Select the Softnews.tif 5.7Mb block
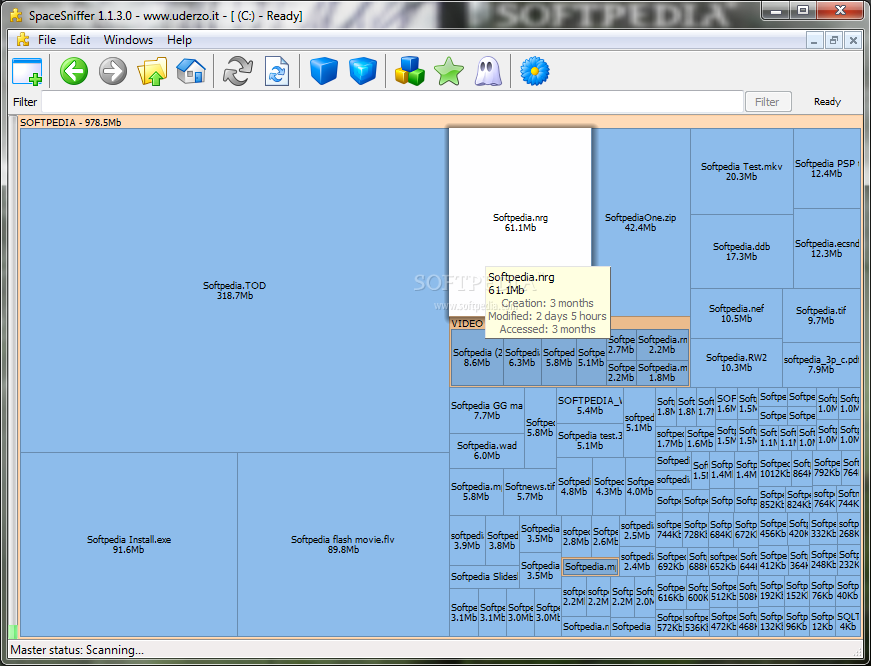The height and width of the screenshot is (666, 871). 530,492
